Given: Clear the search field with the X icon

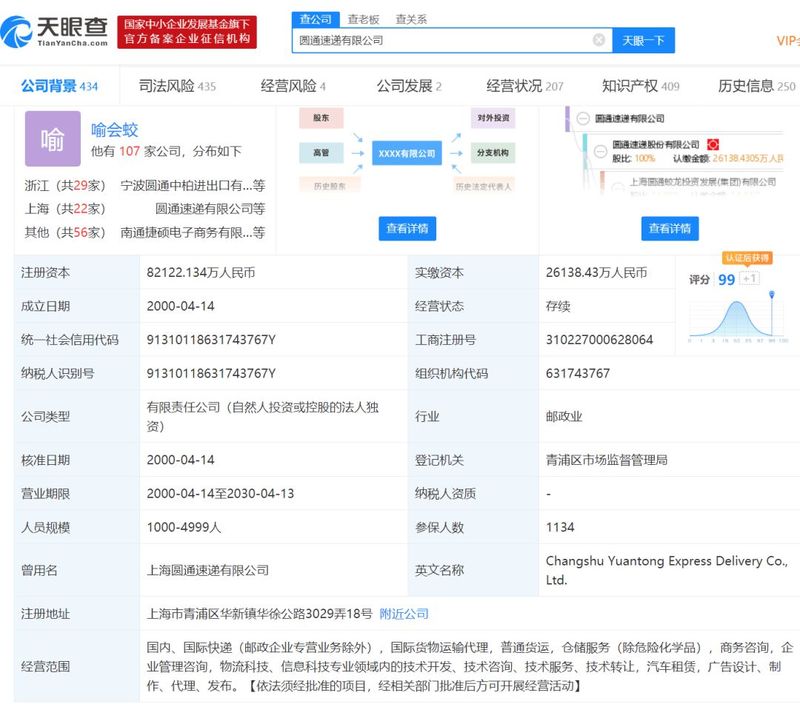Looking at the screenshot, I should [x=599, y=40].
